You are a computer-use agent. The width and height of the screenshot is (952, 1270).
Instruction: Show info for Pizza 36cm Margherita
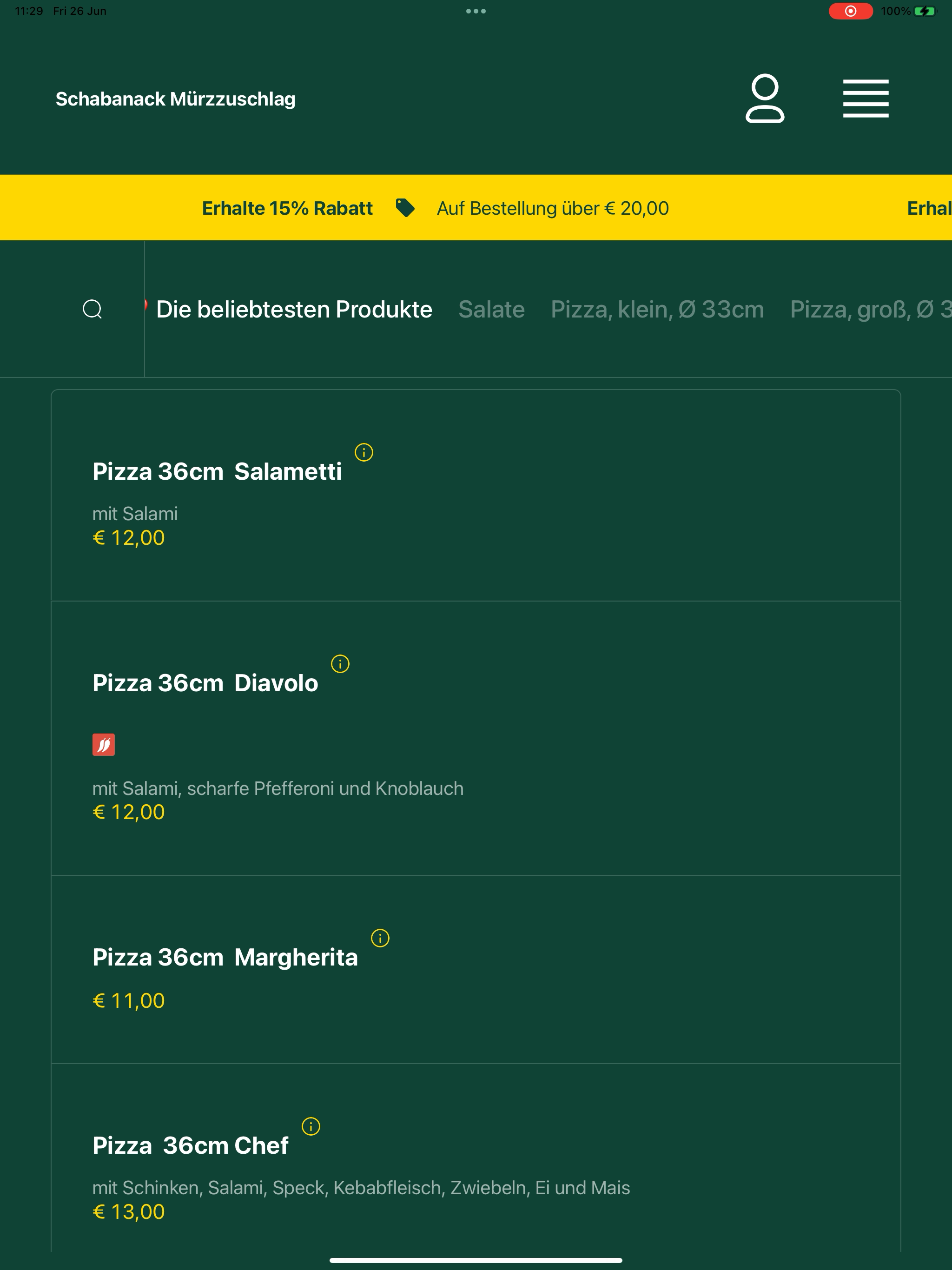pos(380,938)
